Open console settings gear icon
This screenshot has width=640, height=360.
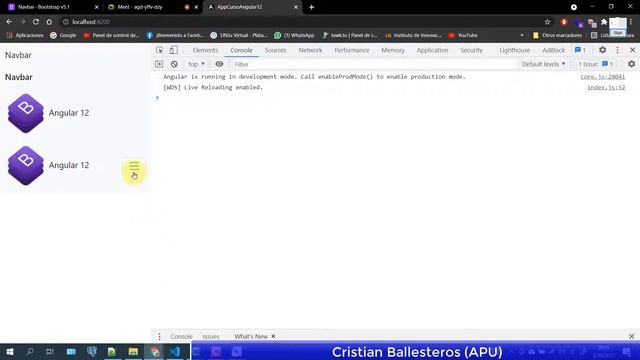point(631,64)
